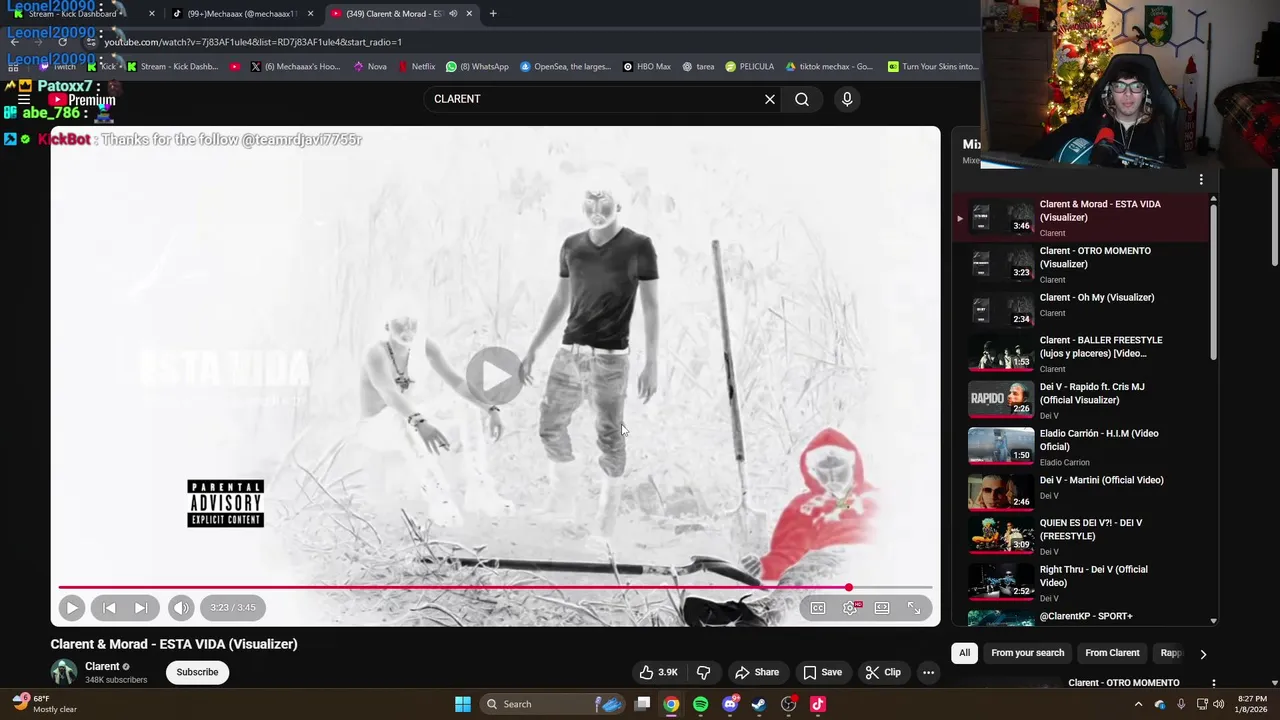Screen dimensions: 1280x720
Task: Show more filter chips with right arrow
Action: (1203, 654)
